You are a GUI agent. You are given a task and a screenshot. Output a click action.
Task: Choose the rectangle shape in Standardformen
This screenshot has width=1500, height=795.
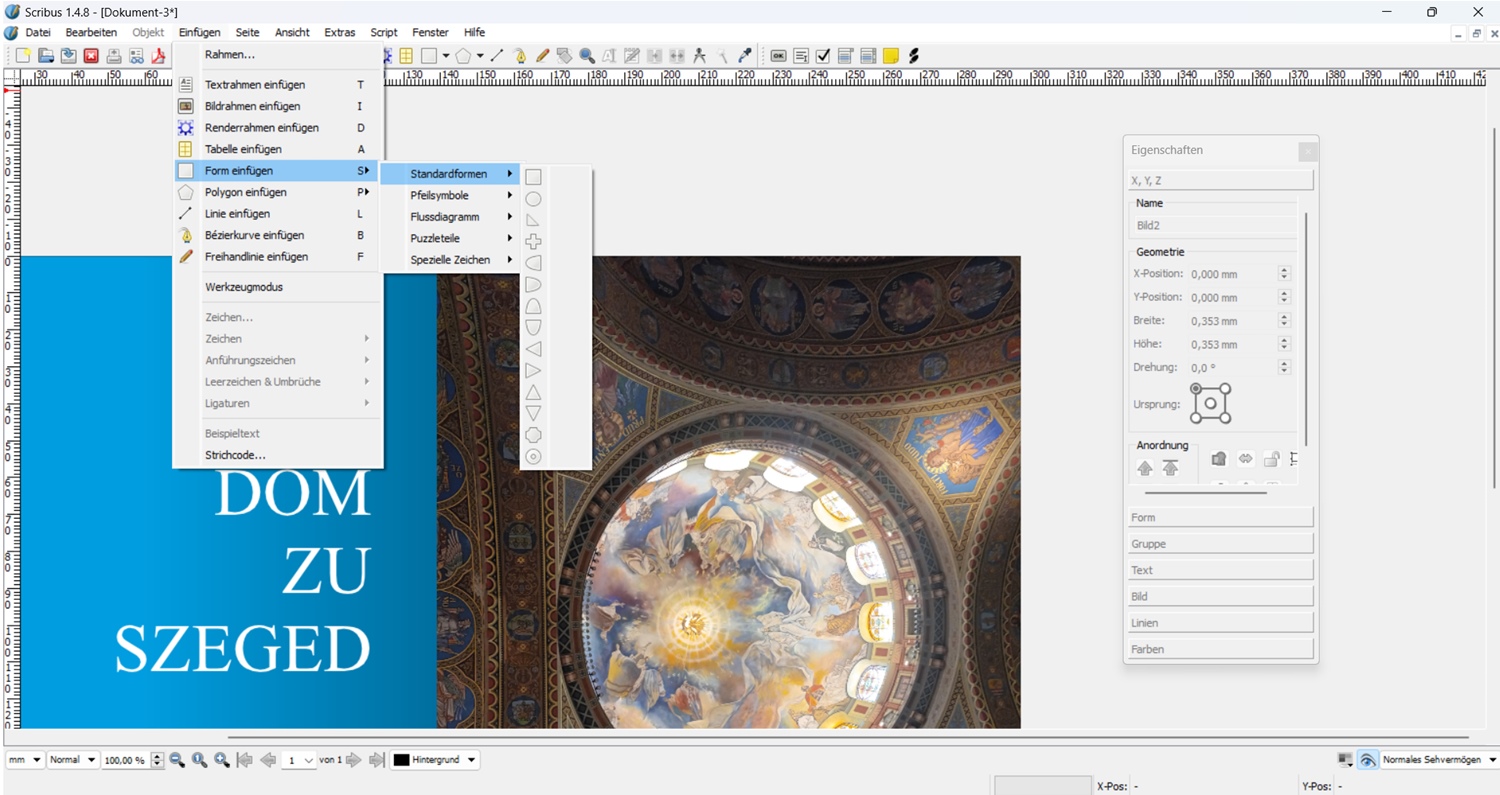point(533,177)
